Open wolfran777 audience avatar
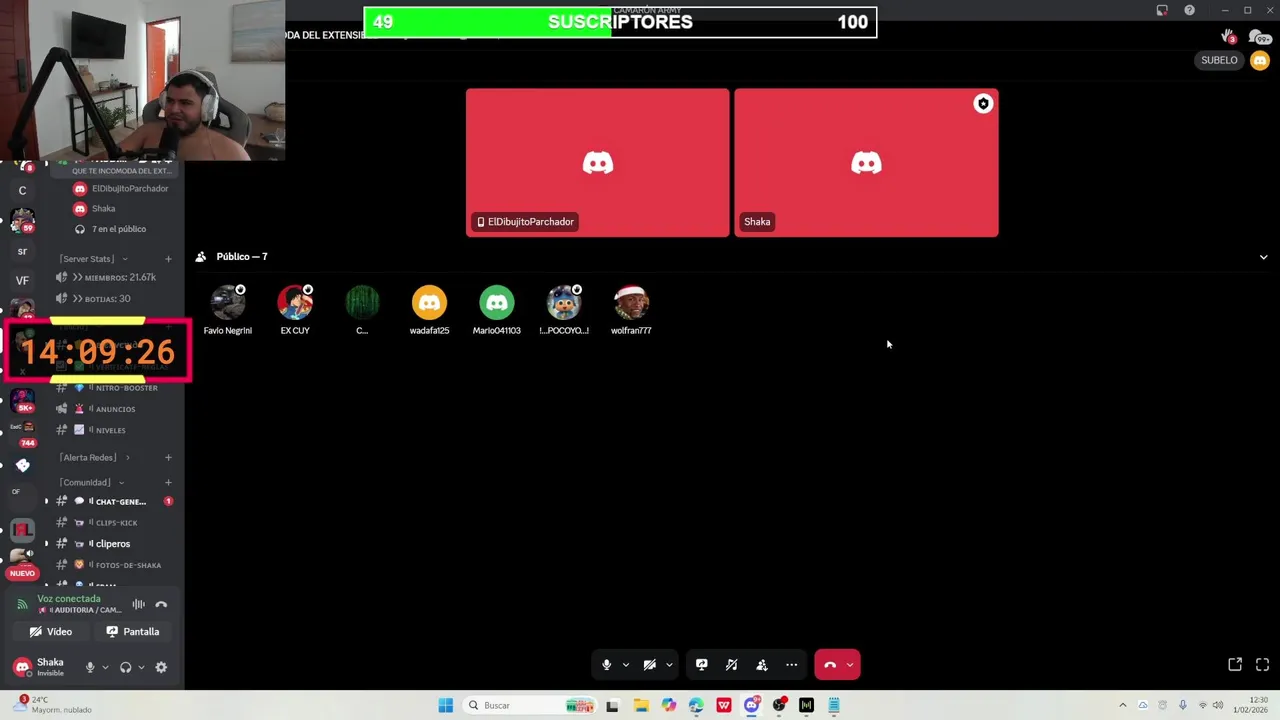Viewport: 1280px width, 720px height. click(631, 302)
